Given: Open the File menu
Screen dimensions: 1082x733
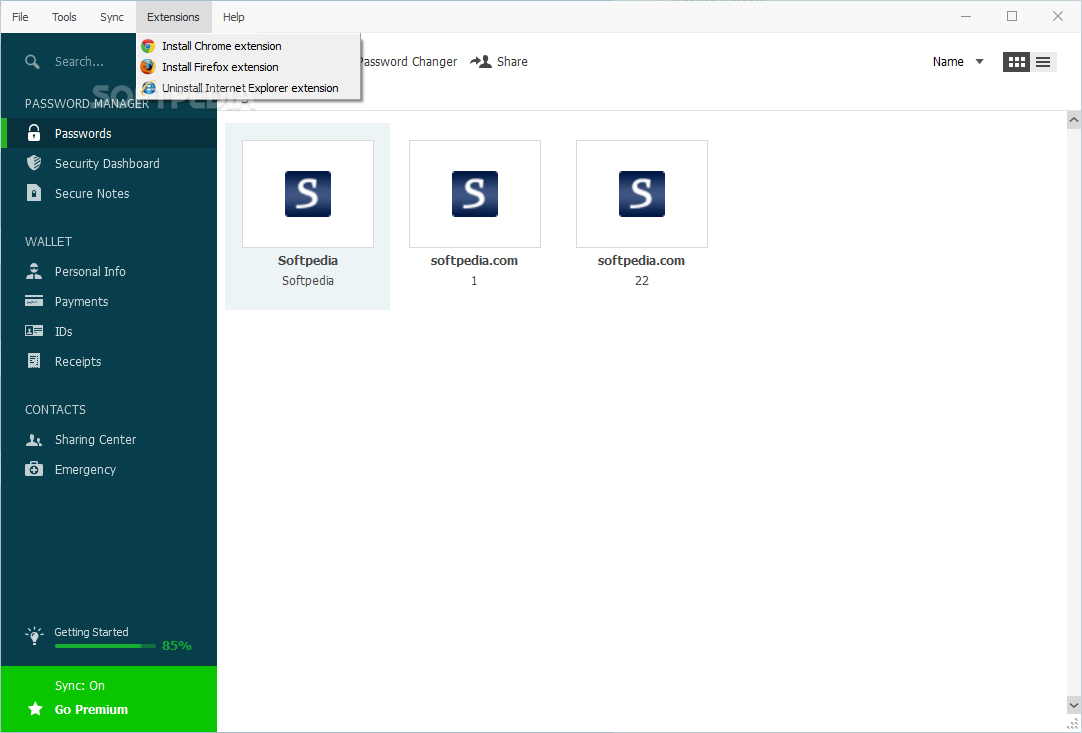Looking at the screenshot, I should click(20, 17).
